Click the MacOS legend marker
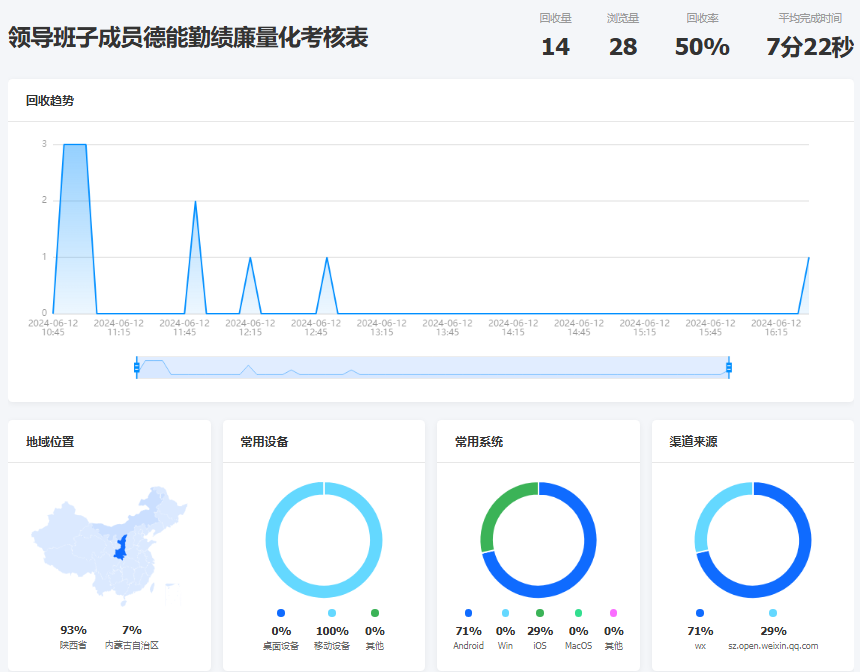The height and width of the screenshot is (672, 860). [x=578, y=613]
